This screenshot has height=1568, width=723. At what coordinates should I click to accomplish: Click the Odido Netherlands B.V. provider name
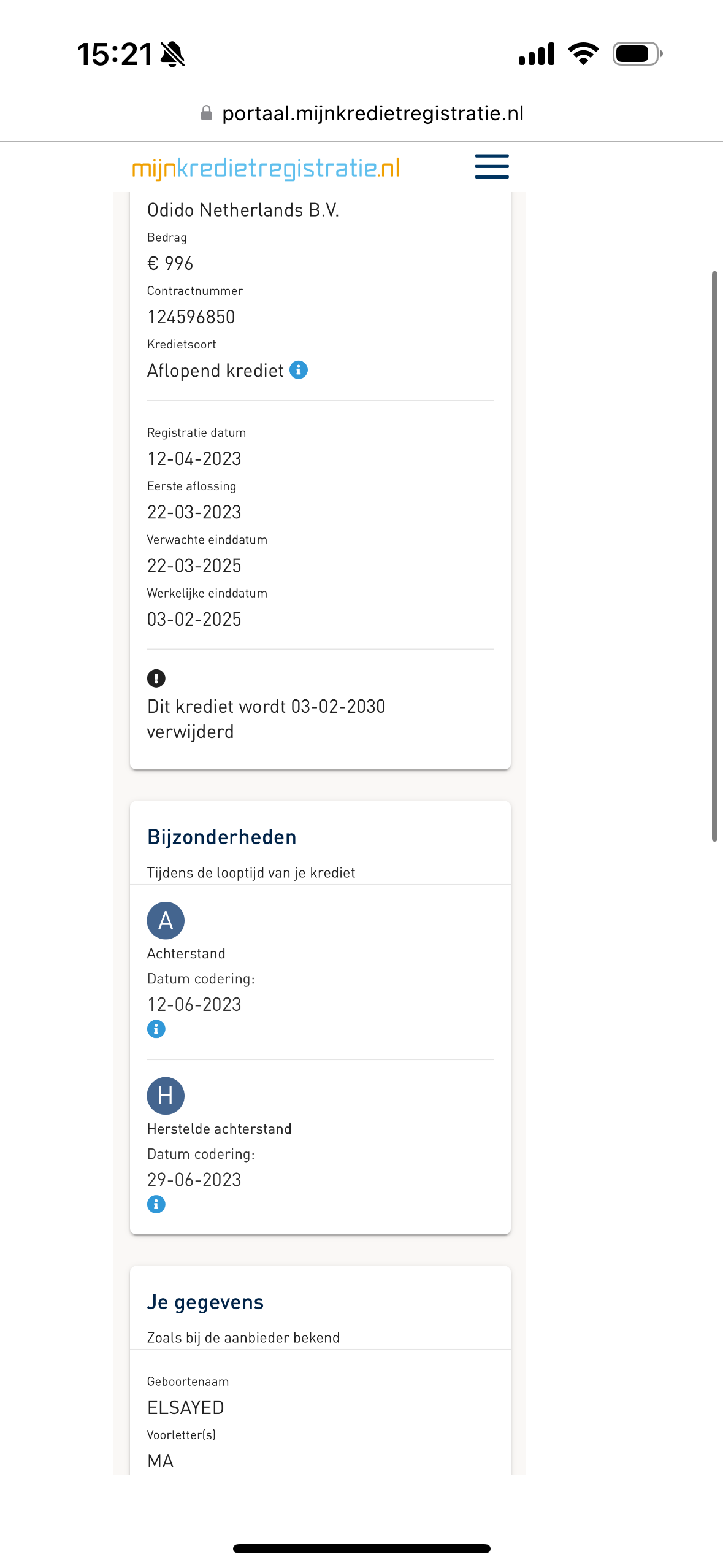(243, 210)
